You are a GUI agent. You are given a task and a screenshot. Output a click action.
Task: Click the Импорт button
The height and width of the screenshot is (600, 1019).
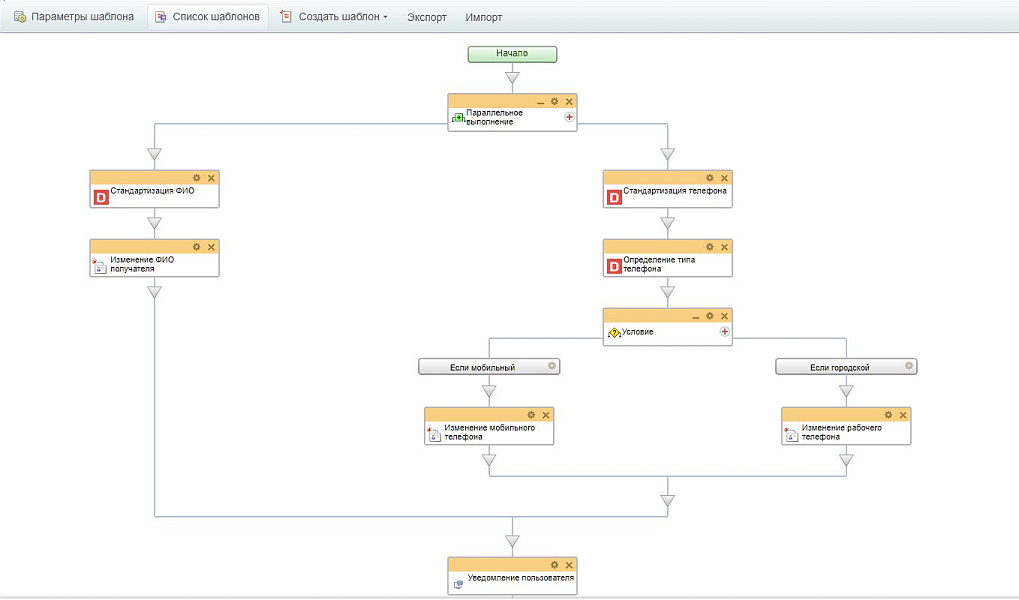(484, 17)
